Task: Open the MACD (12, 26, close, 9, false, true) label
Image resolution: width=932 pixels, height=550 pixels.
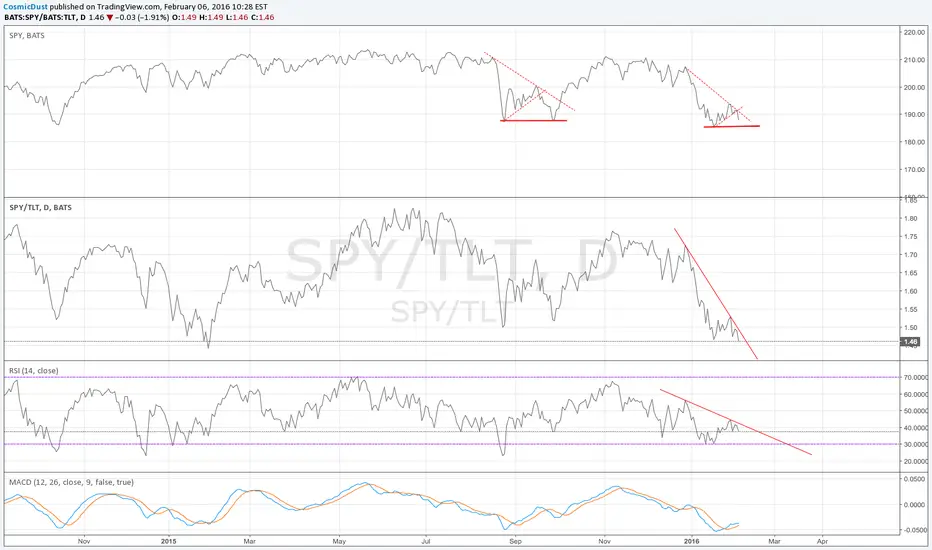Action: point(71,482)
